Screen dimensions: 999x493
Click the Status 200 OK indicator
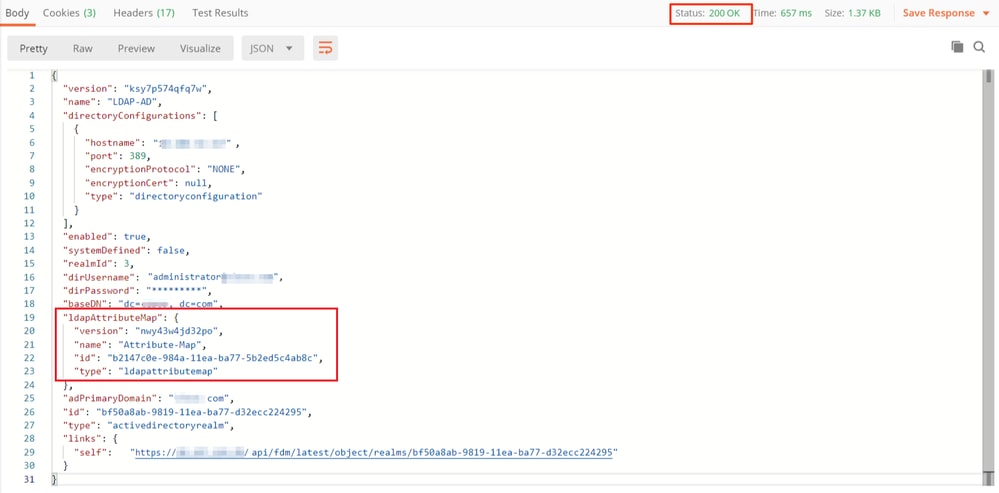click(x=711, y=13)
